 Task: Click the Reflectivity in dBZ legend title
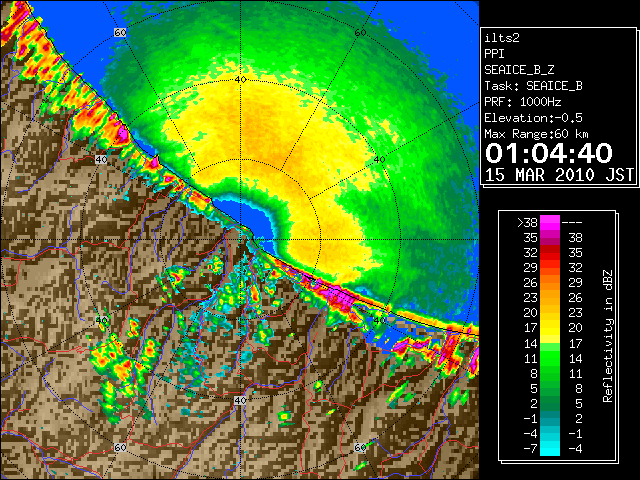pos(607,336)
